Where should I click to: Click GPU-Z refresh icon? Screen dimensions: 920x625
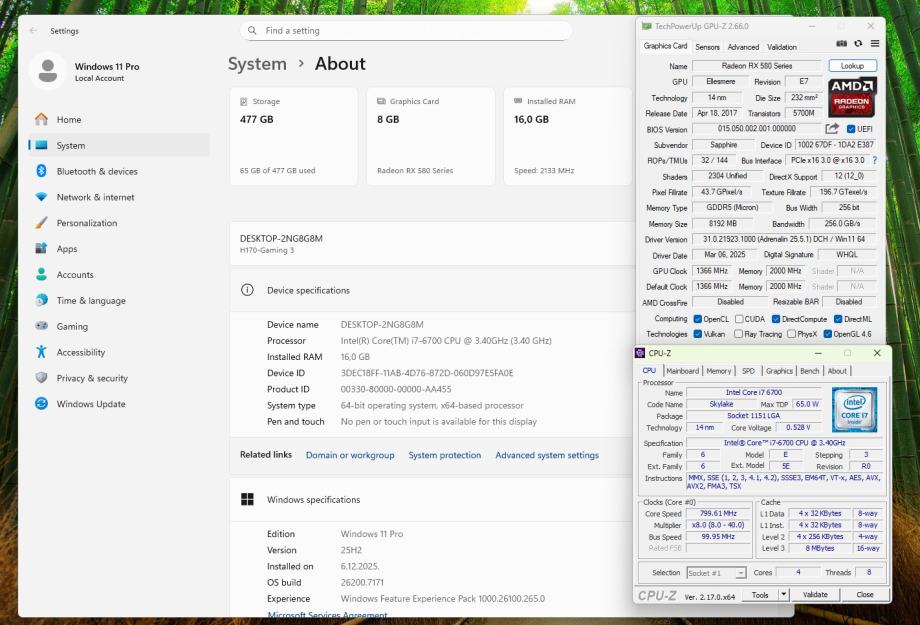[x=858, y=44]
